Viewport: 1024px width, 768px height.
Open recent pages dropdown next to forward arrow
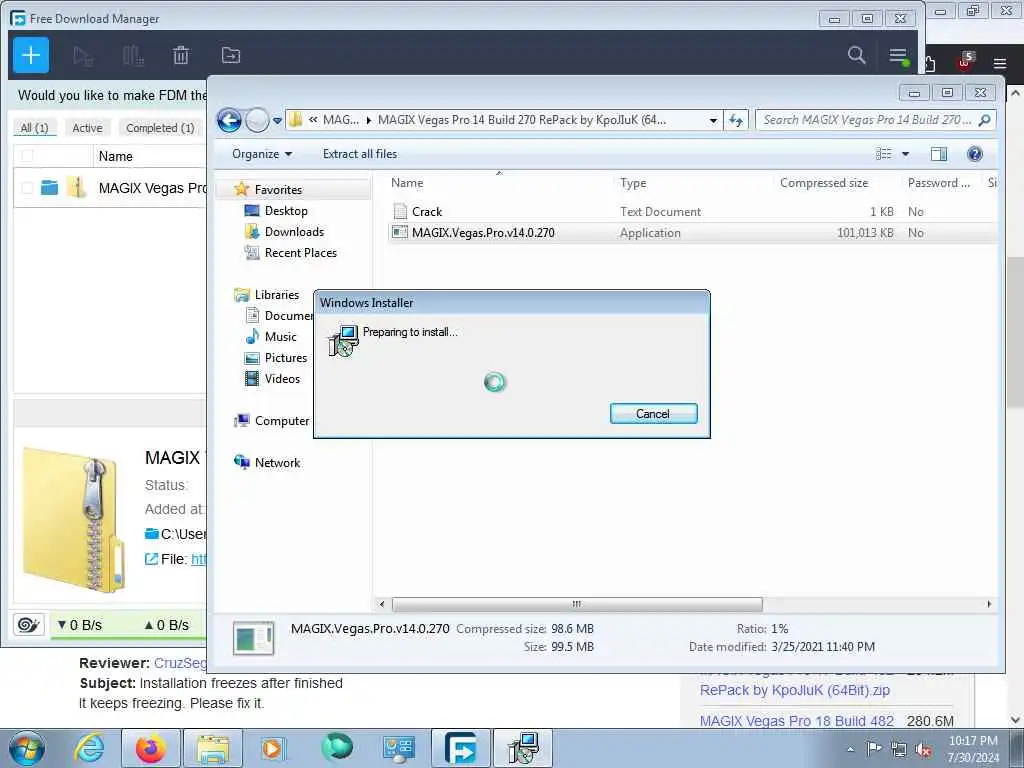278,120
